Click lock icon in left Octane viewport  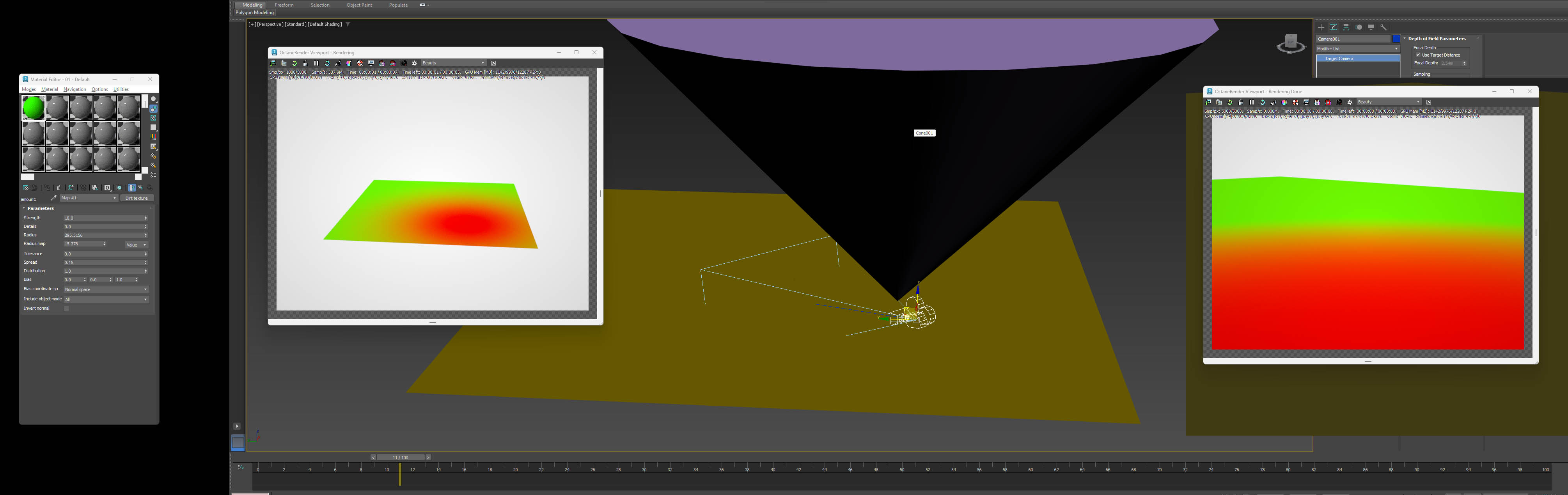[x=305, y=63]
